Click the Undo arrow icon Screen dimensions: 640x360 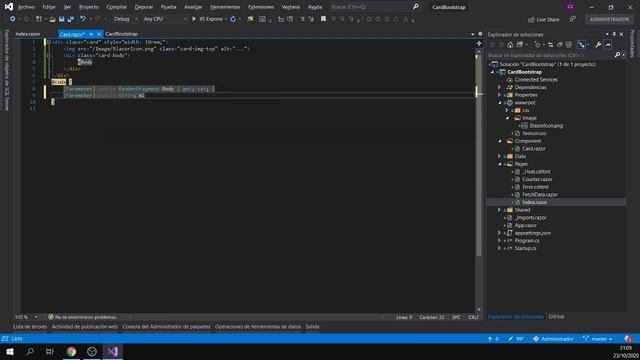tap(83, 19)
